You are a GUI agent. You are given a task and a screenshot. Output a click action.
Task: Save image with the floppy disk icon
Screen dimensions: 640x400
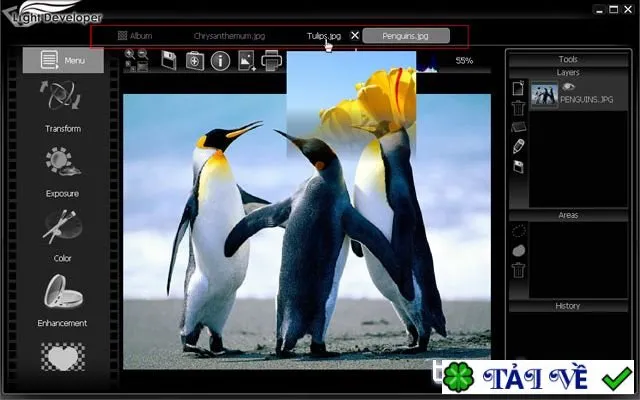point(169,61)
